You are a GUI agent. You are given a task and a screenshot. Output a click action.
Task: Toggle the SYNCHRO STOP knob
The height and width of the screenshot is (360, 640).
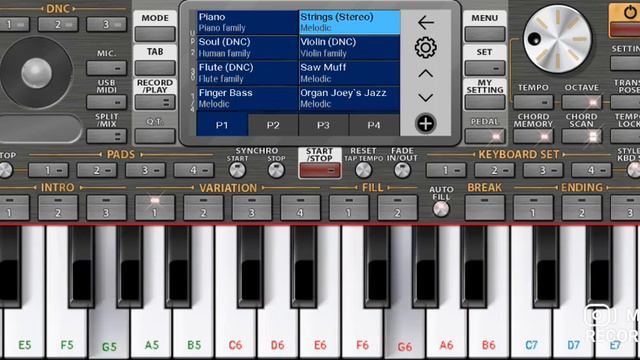(276, 170)
